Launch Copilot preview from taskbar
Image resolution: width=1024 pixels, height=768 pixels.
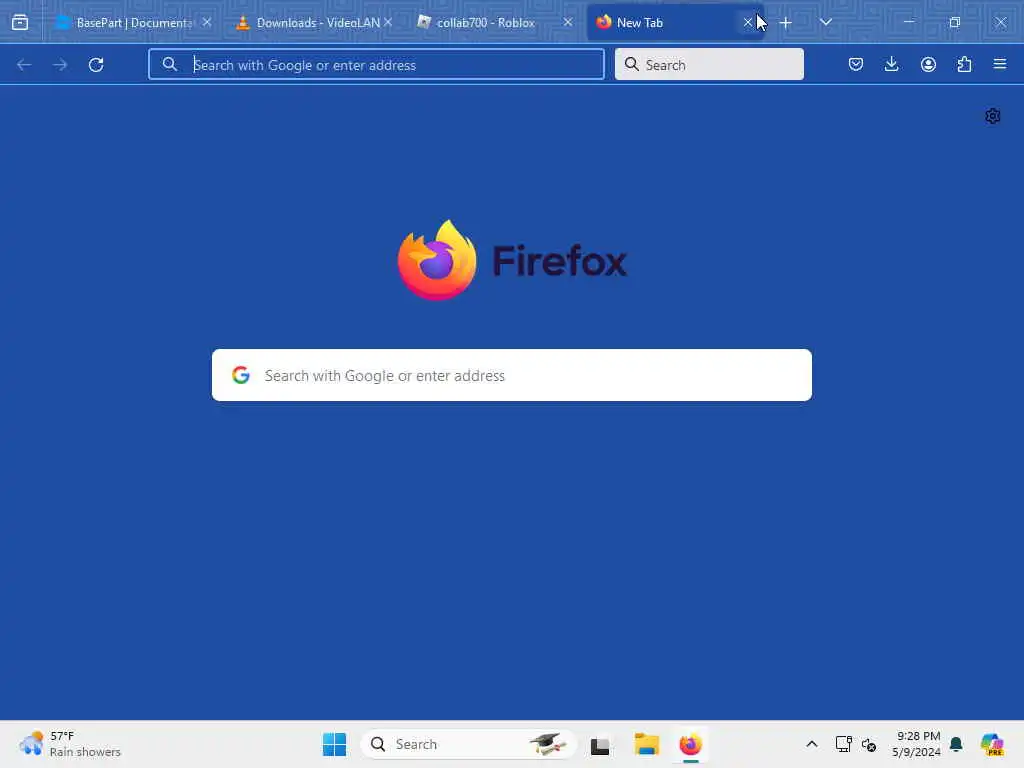click(x=993, y=744)
